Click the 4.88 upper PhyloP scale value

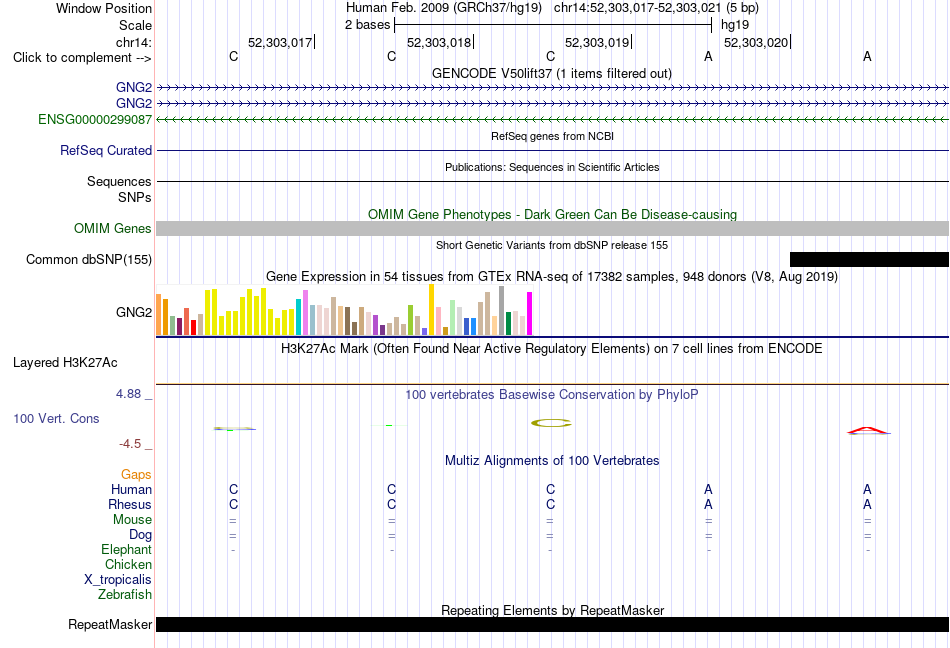(128, 394)
